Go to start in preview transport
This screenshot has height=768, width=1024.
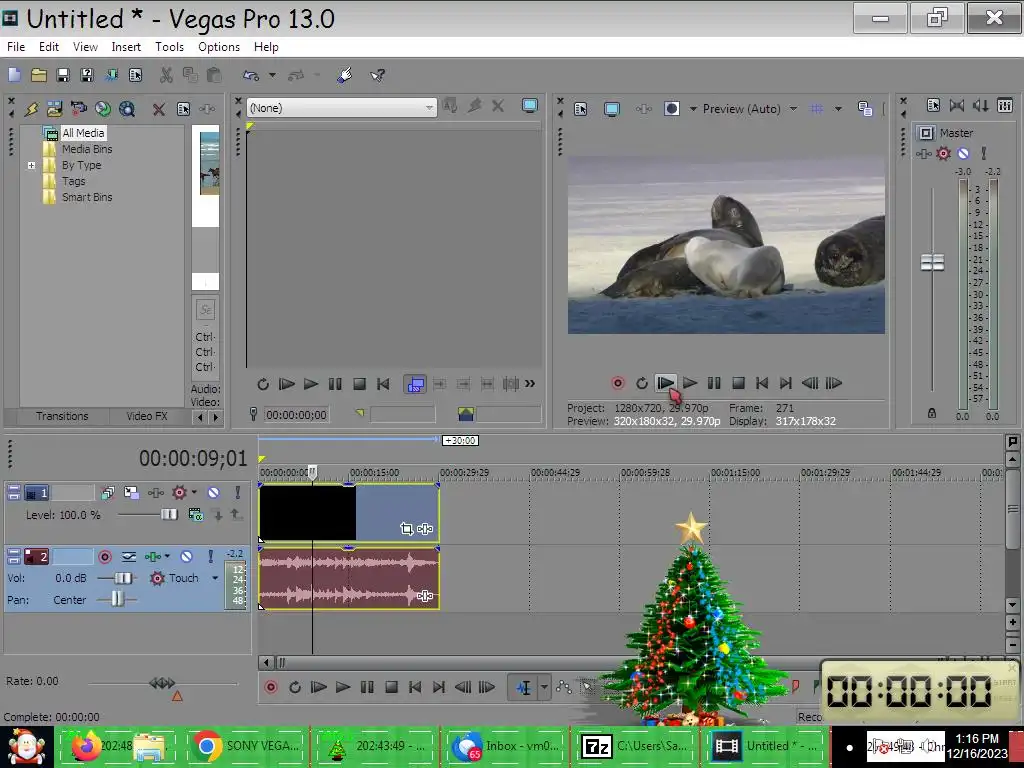pyautogui.click(x=762, y=383)
